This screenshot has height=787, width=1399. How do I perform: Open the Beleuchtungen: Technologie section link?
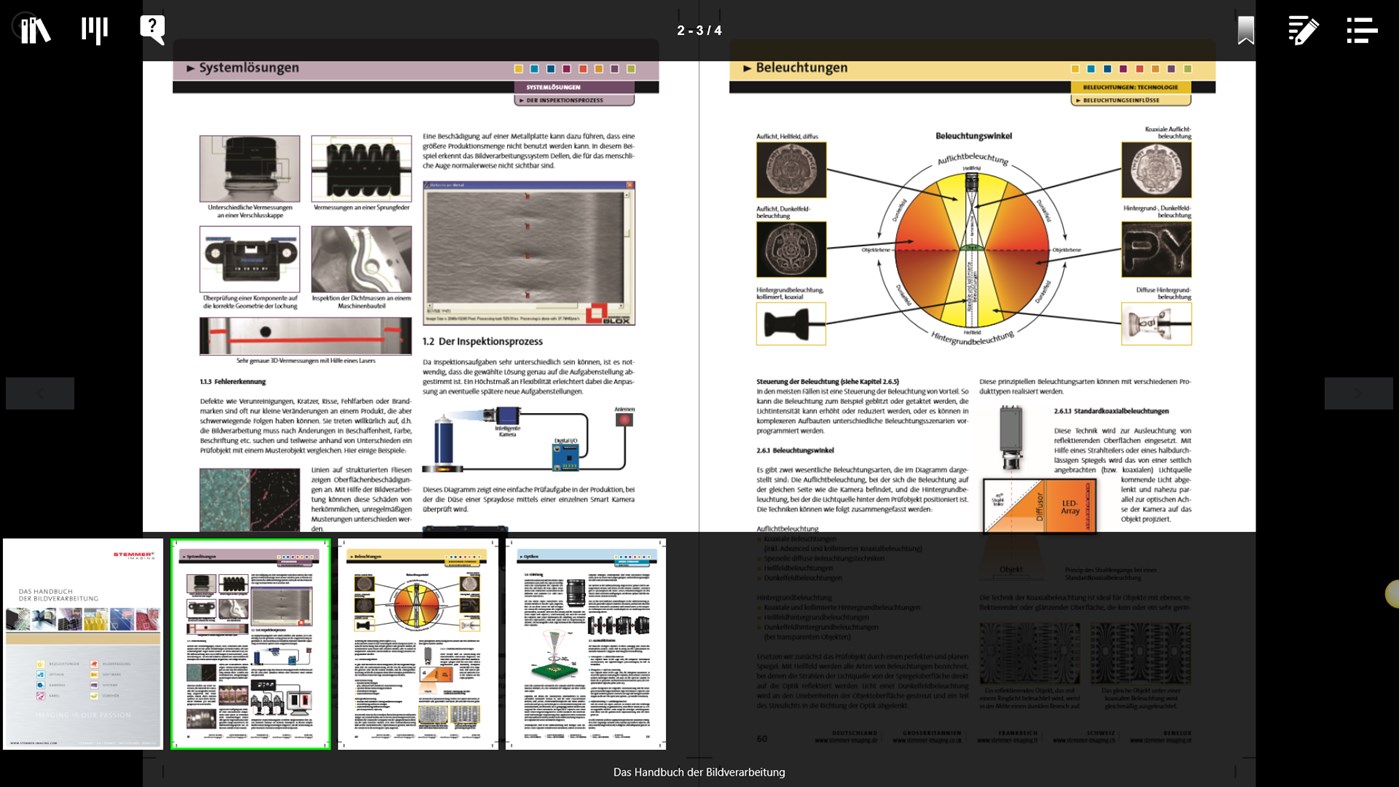point(1133,87)
